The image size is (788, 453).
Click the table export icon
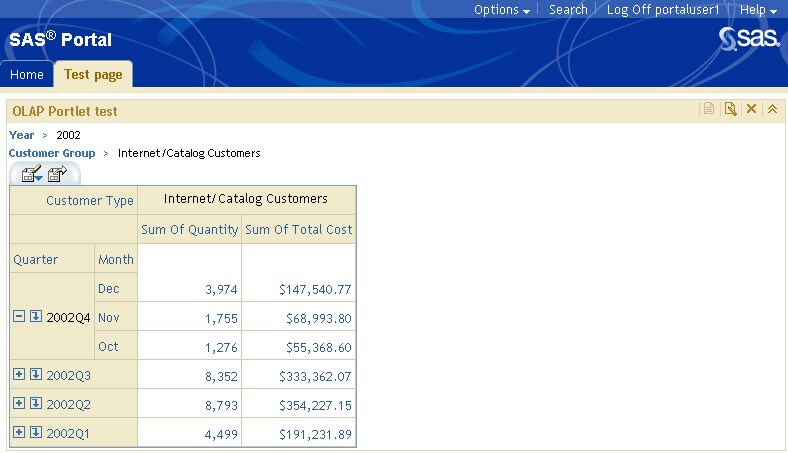57,174
